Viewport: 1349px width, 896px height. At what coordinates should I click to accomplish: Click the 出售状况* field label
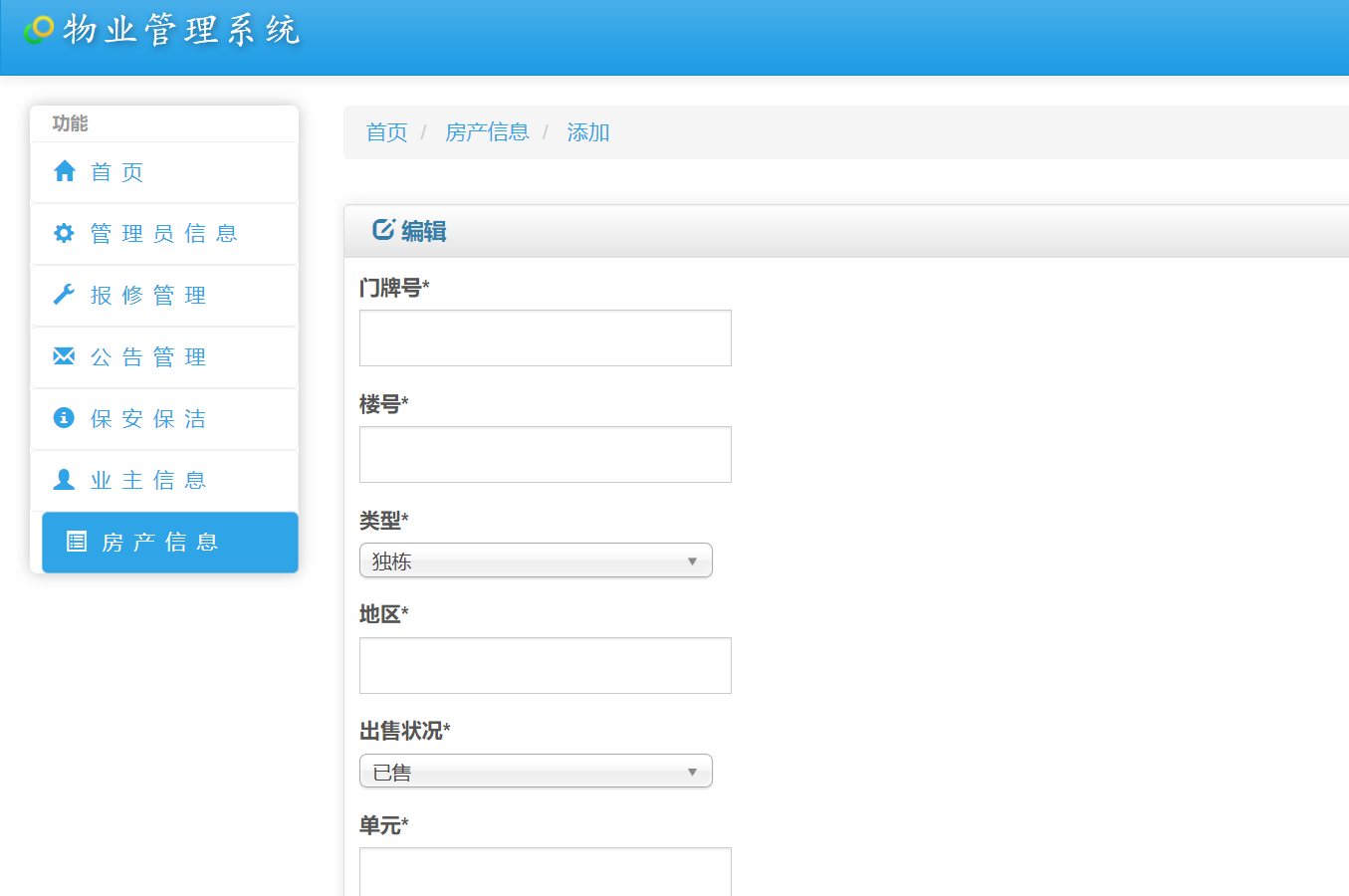405,731
